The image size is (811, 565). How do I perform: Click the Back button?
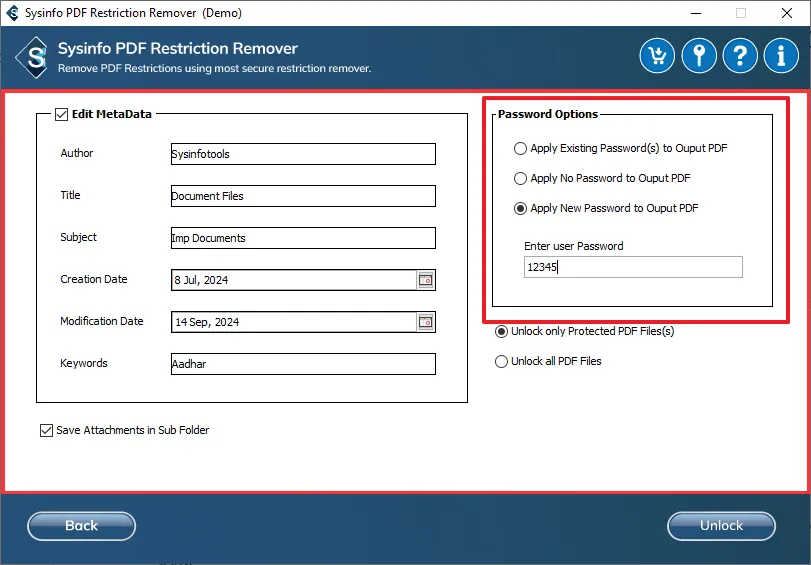tap(82, 526)
